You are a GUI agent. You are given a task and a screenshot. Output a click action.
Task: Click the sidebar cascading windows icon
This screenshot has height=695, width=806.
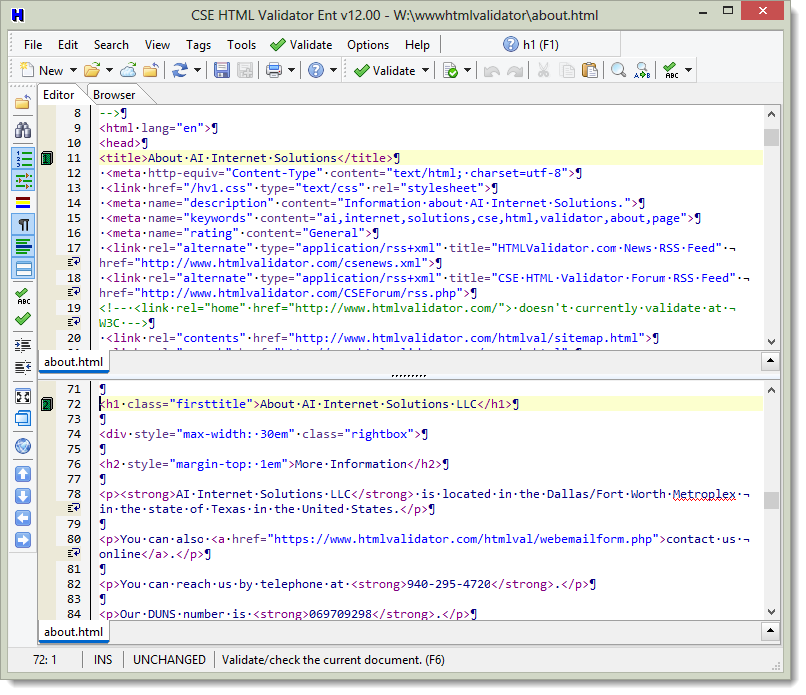[x=23, y=418]
